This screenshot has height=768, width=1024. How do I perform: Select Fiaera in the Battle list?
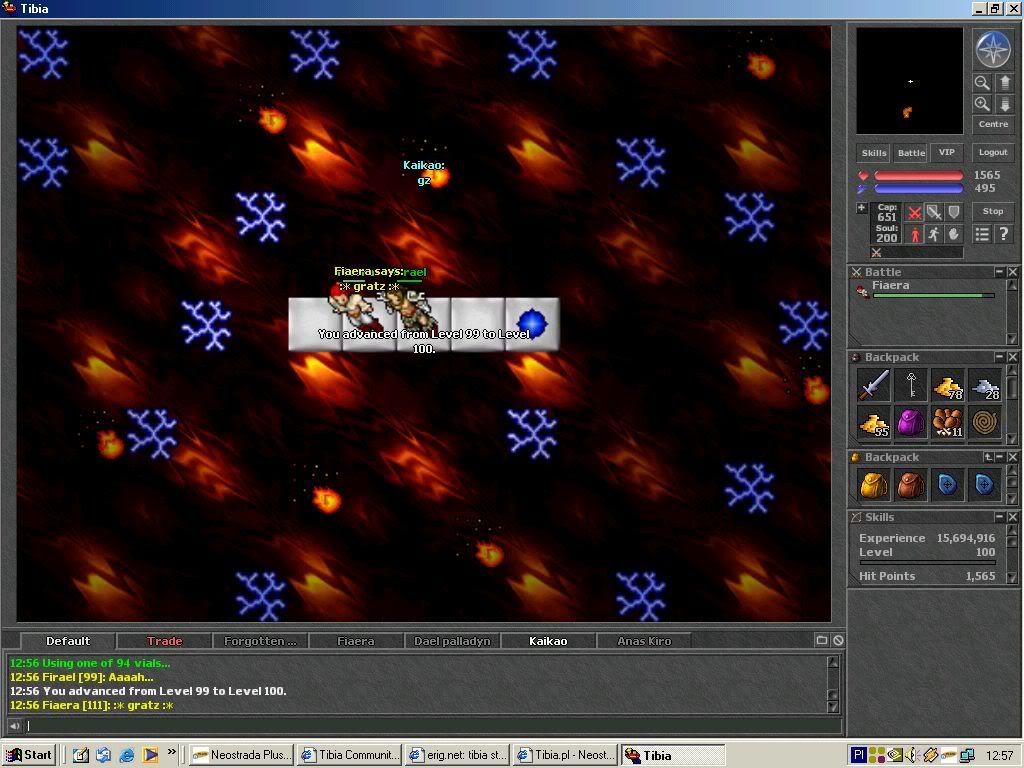pos(925,289)
